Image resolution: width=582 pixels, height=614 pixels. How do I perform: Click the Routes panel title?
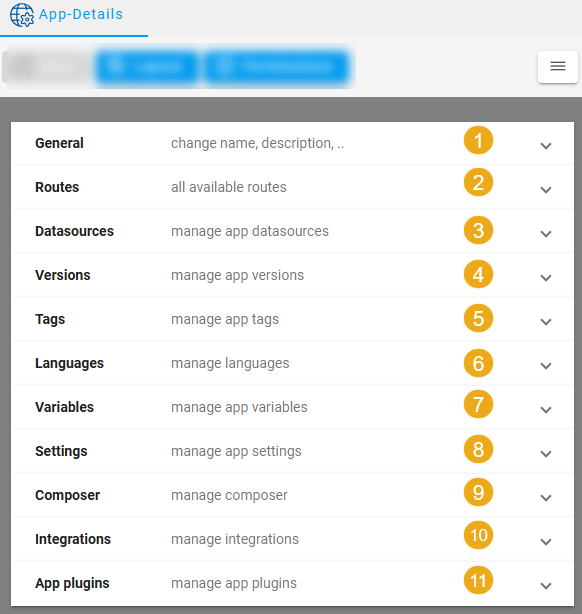coord(57,187)
